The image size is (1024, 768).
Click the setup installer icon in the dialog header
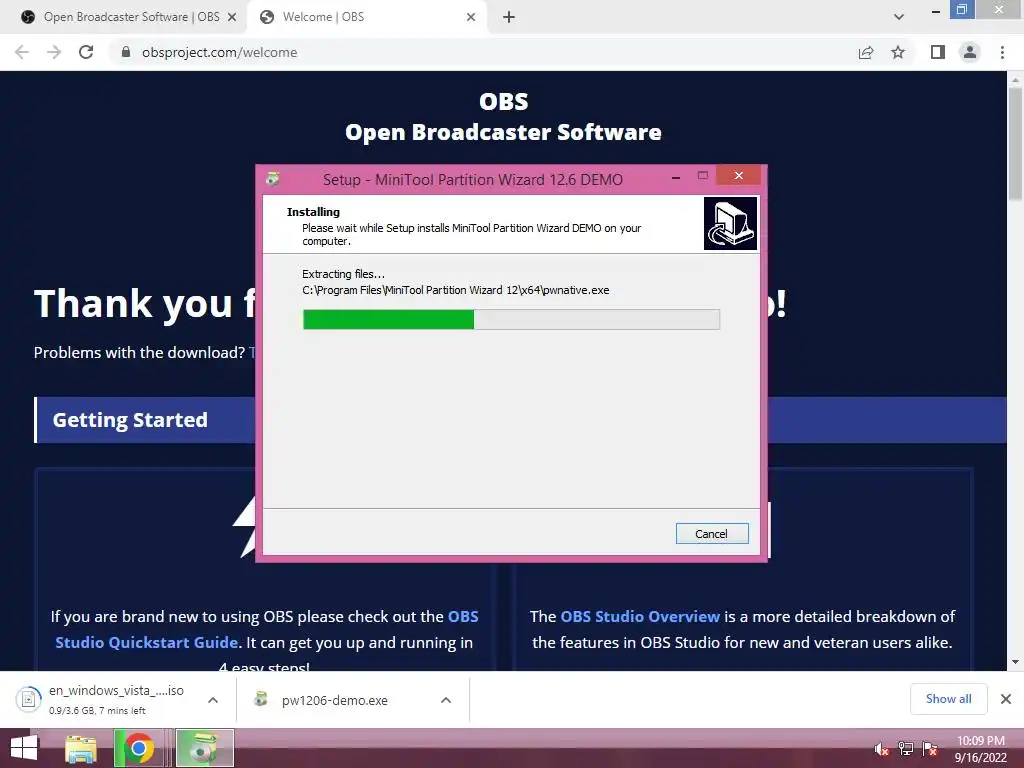point(730,223)
